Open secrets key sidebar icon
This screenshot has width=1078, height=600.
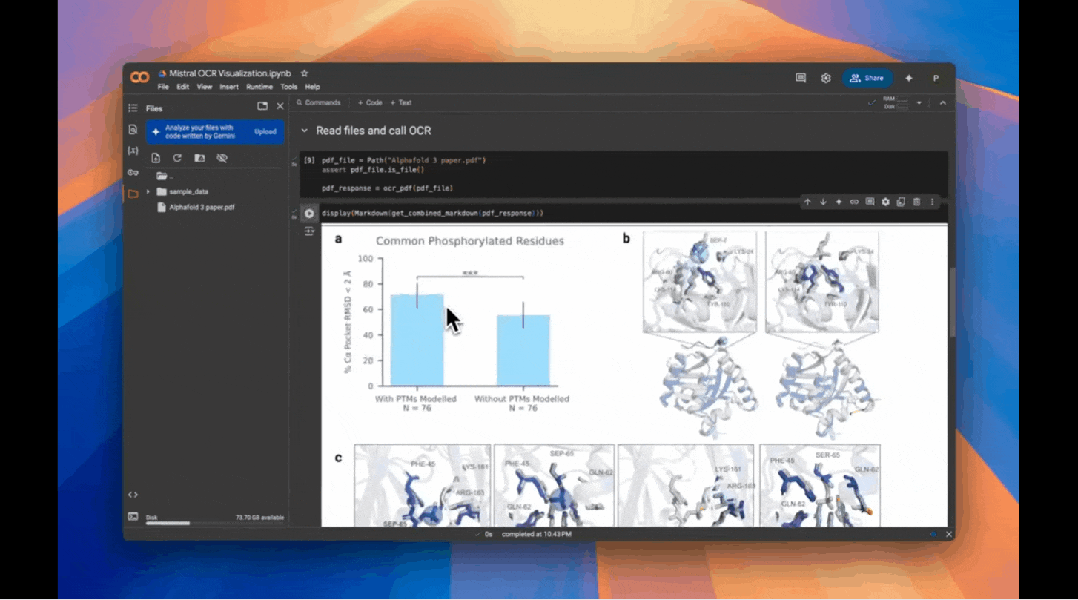tap(133, 173)
